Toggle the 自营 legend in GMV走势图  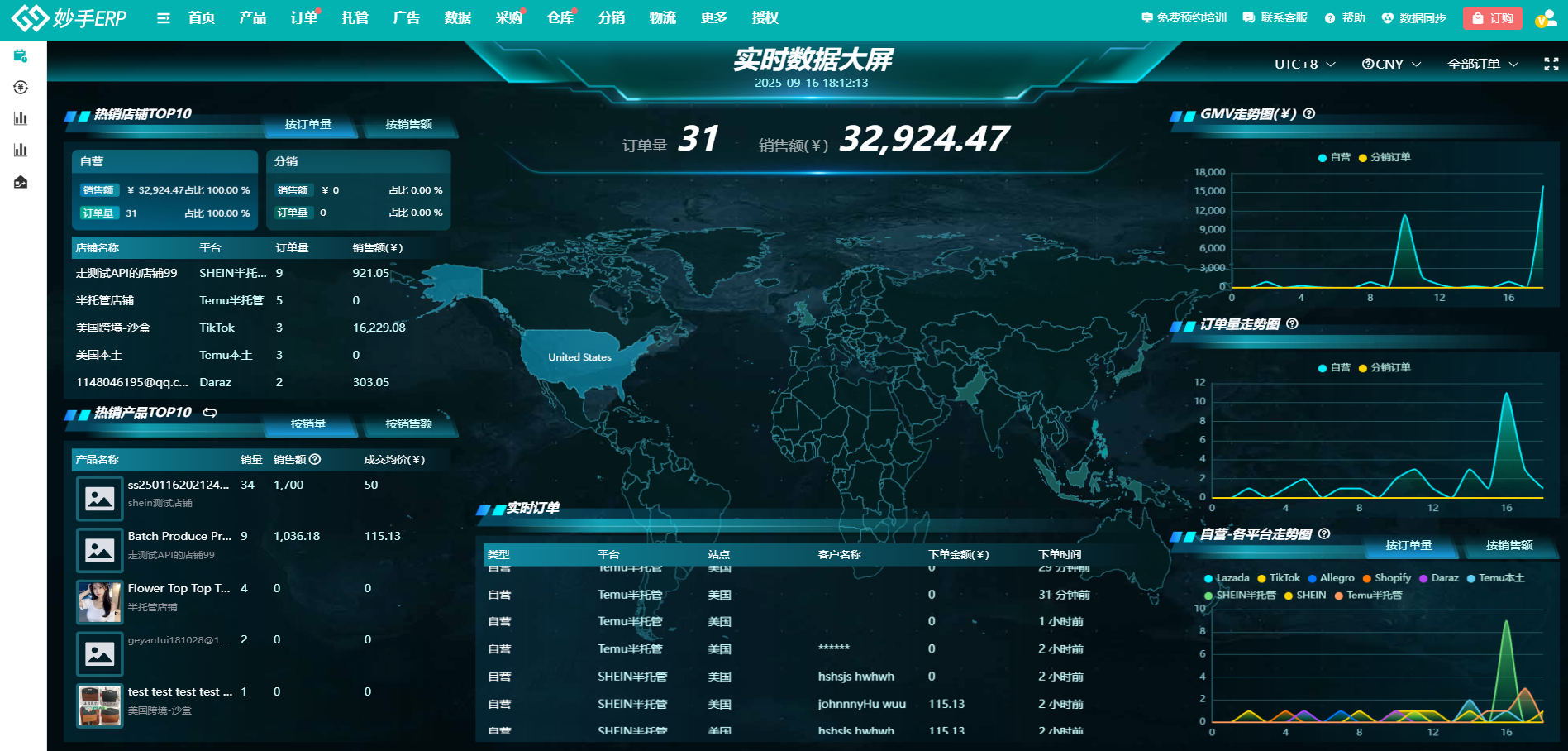coord(1334,157)
